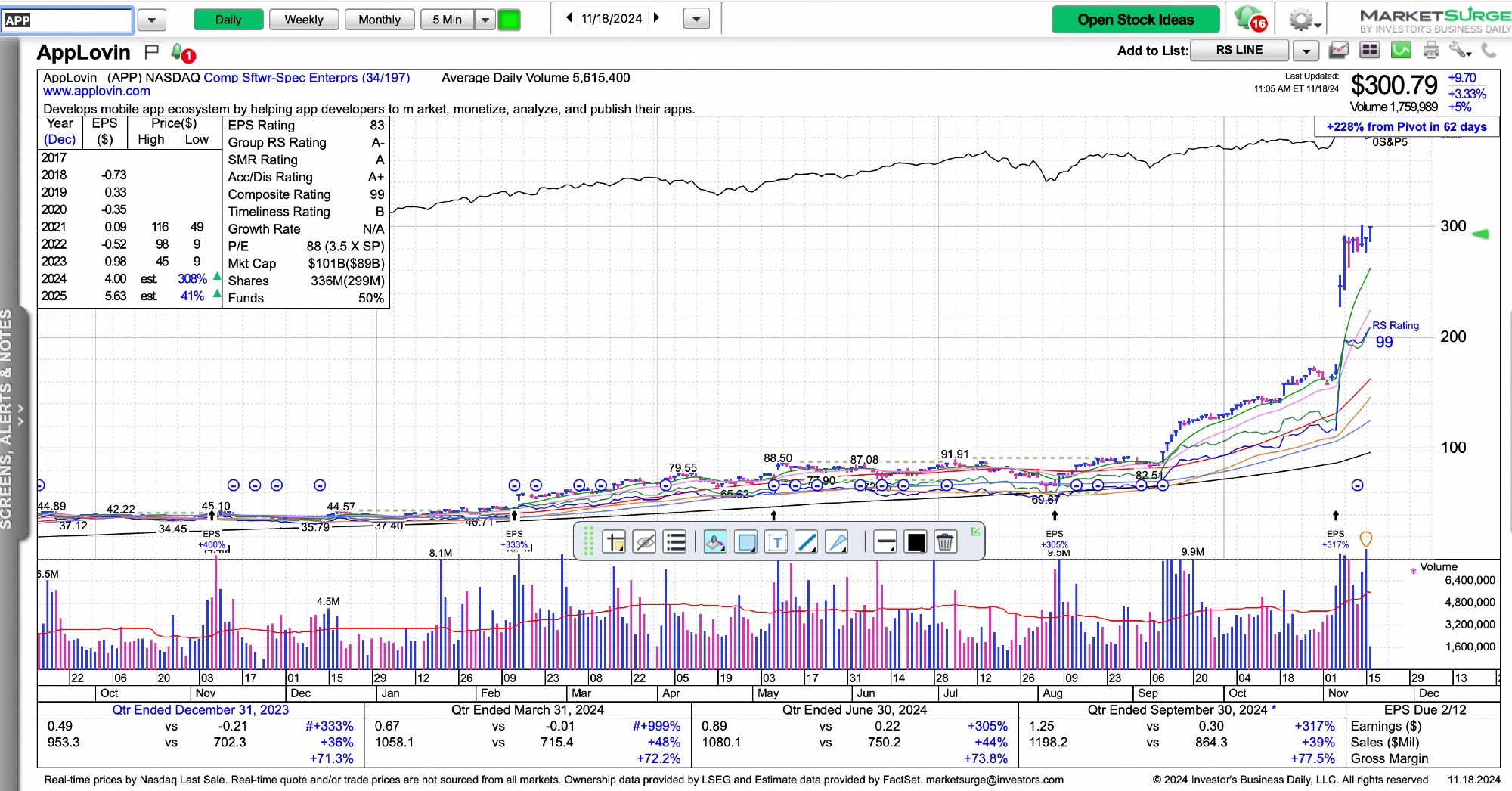
Task: Click the Mkt Cap $101B row
Action: coord(306,264)
